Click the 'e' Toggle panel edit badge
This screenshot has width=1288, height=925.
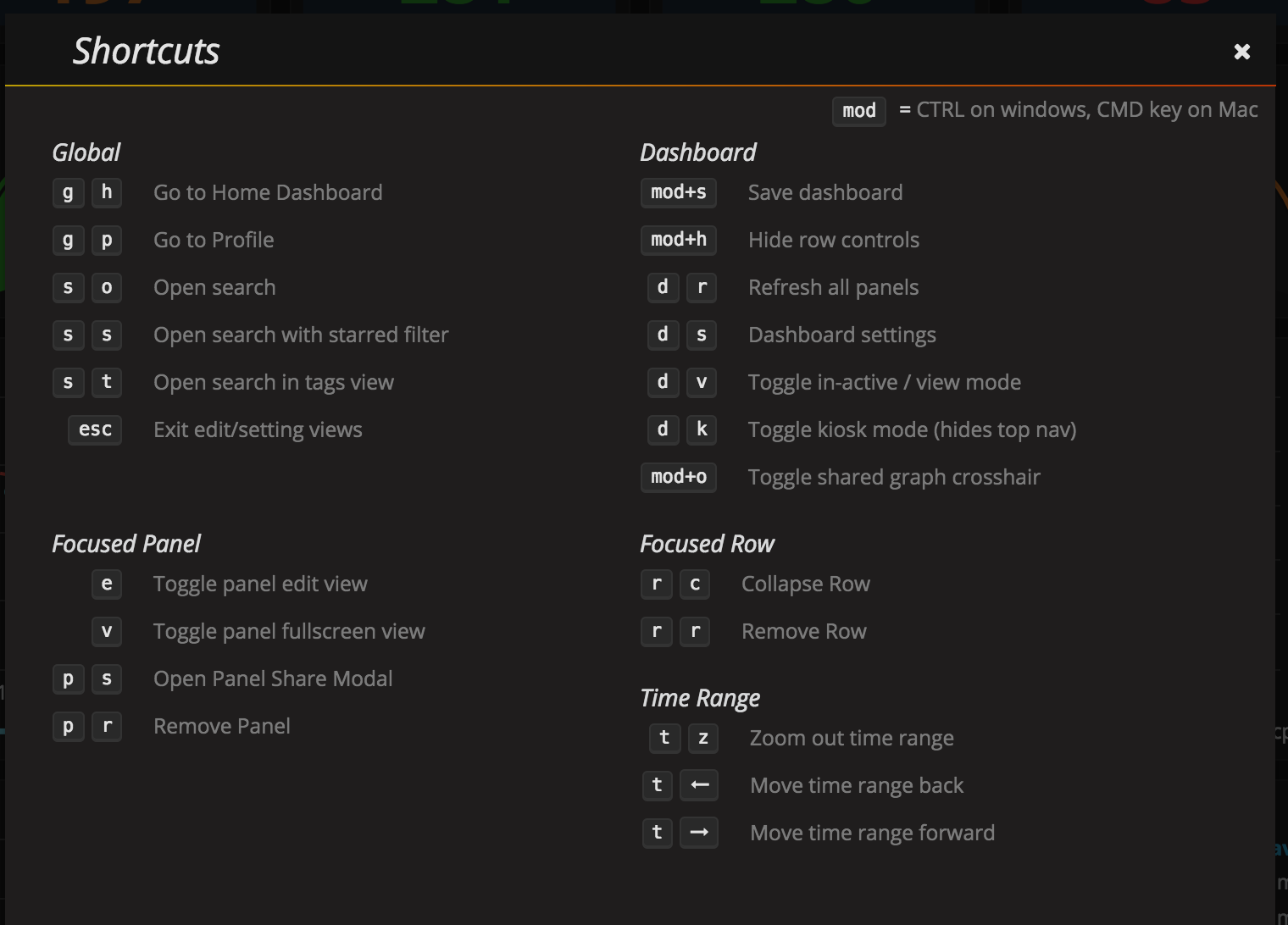point(106,584)
